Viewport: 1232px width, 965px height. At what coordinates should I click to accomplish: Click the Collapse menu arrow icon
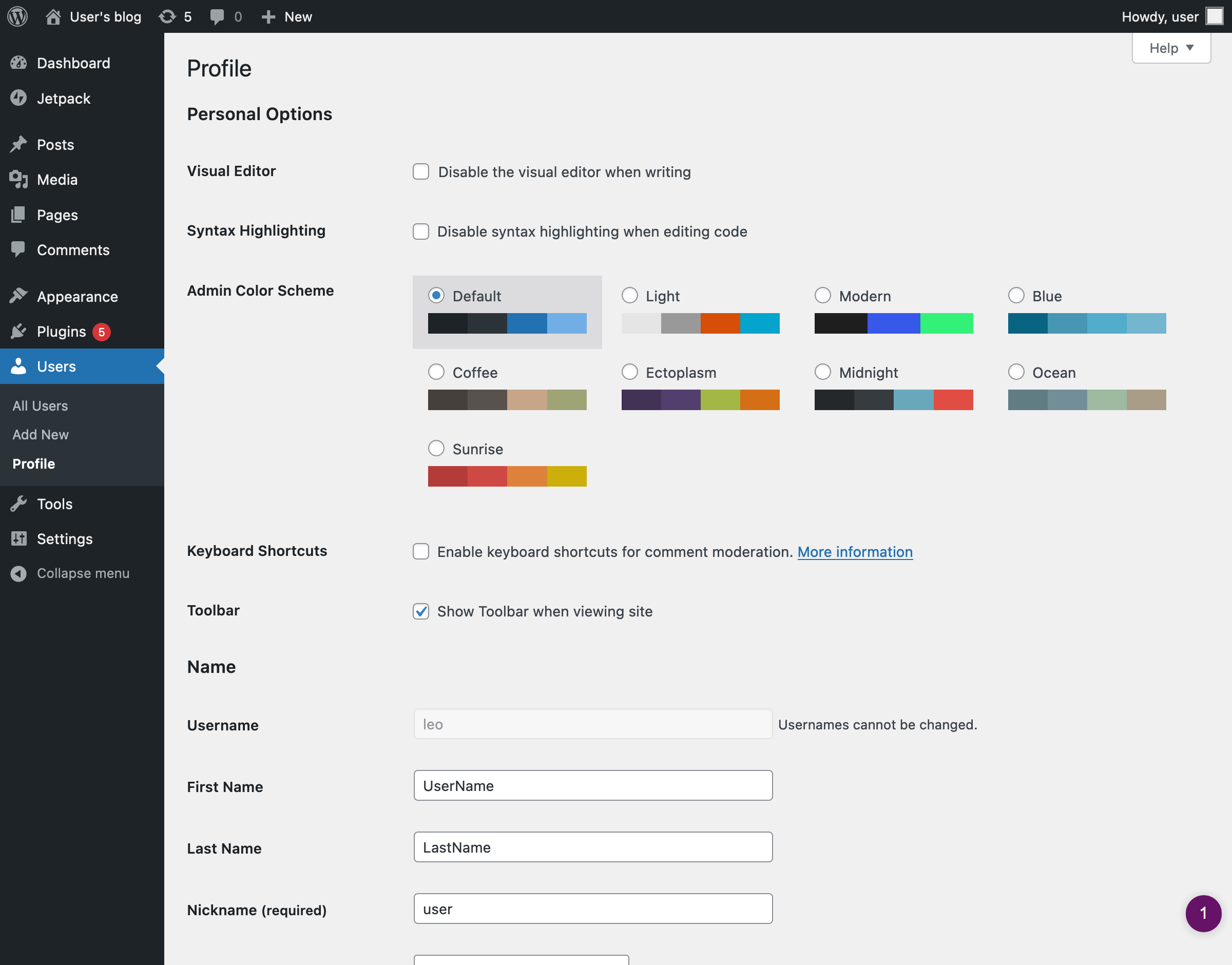click(x=18, y=573)
